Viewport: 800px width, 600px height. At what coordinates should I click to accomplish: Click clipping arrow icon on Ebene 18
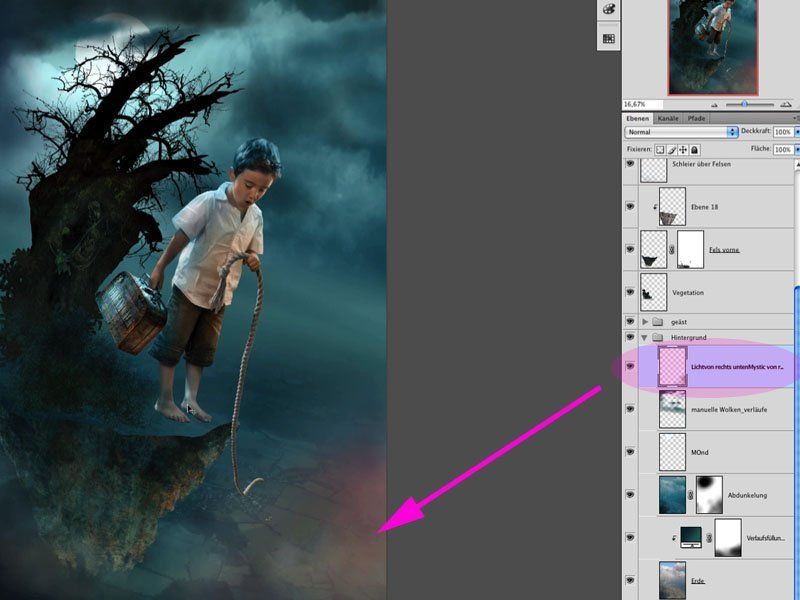(x=655, y=207)
